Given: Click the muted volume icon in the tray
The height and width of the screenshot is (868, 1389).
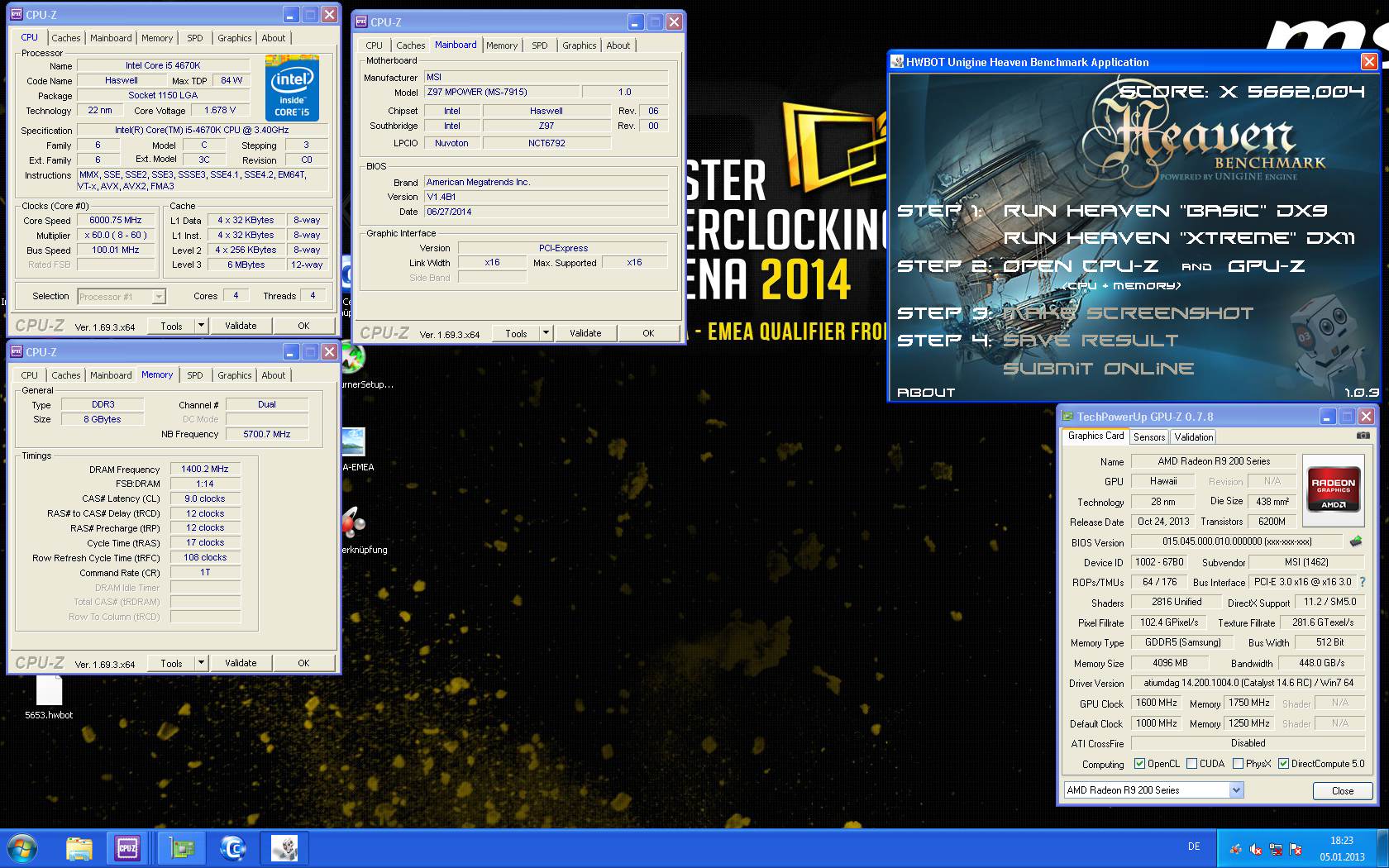Looking at the screenshot, I should click(1256, 848).
